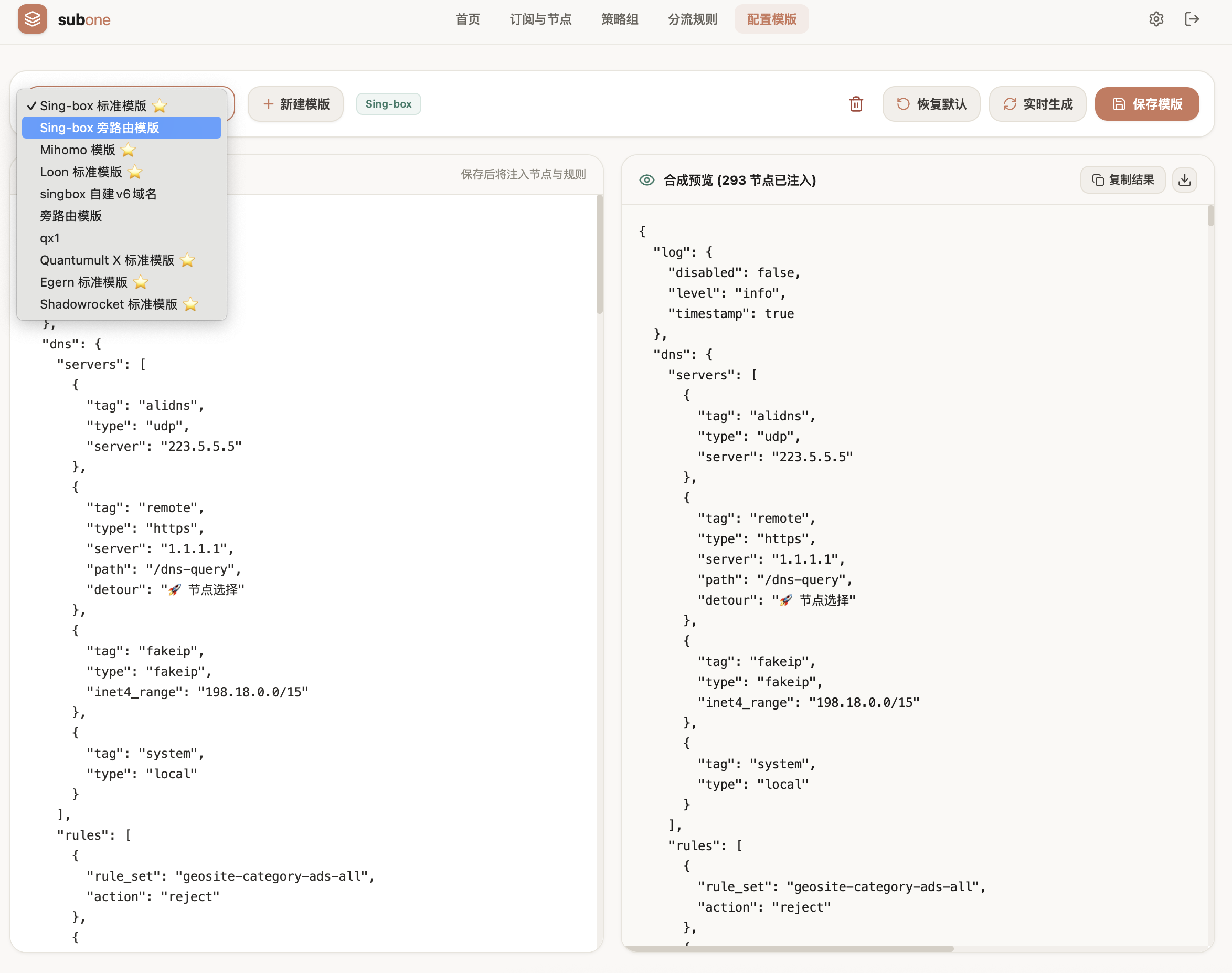
Task: Download the merged preview result
Action: click(x=1185, y=180)
